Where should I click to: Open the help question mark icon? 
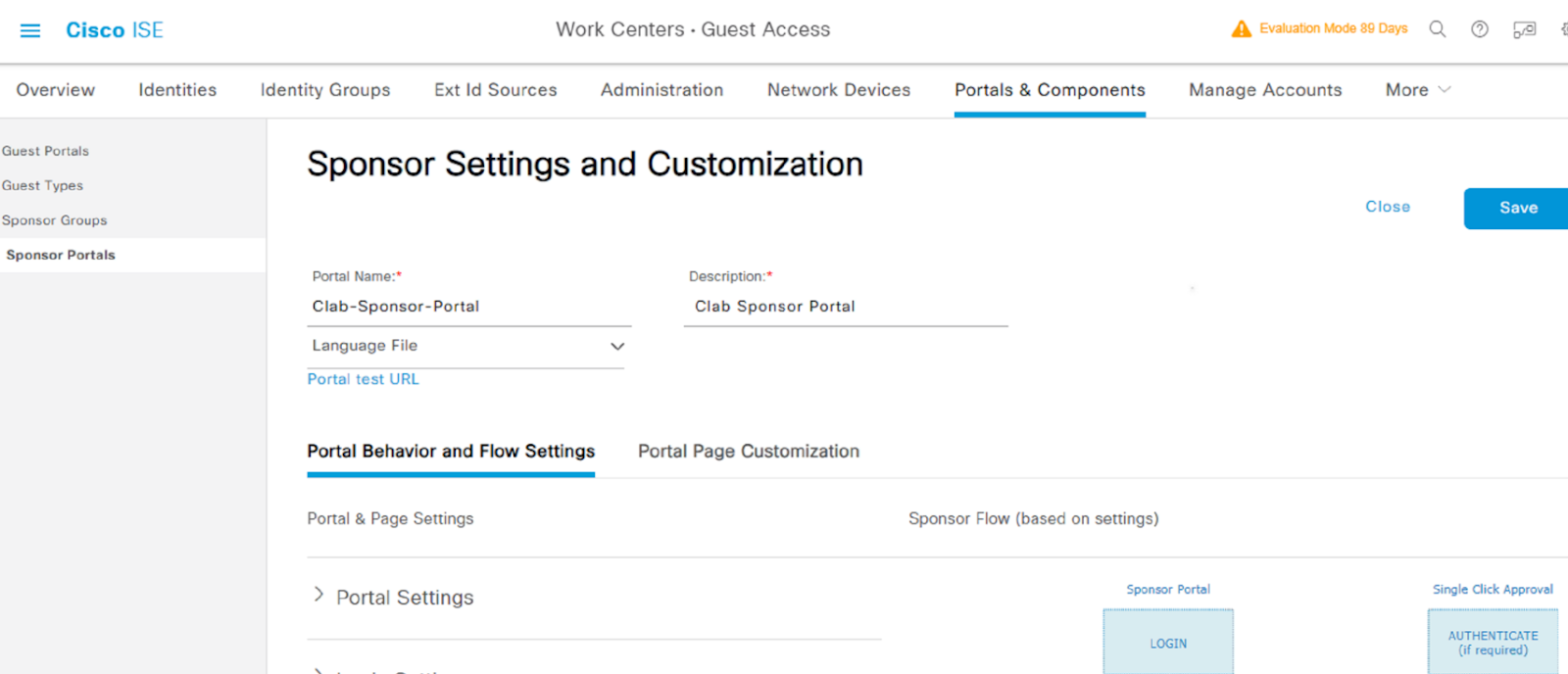pos(1480,29)
